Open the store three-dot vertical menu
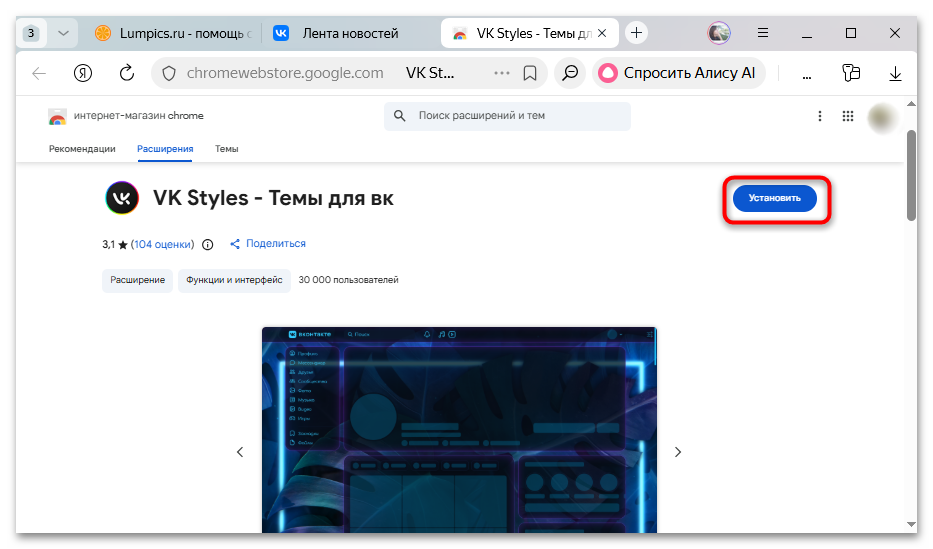The height and width of the screenshot is (549, 933). pos(819,116)
